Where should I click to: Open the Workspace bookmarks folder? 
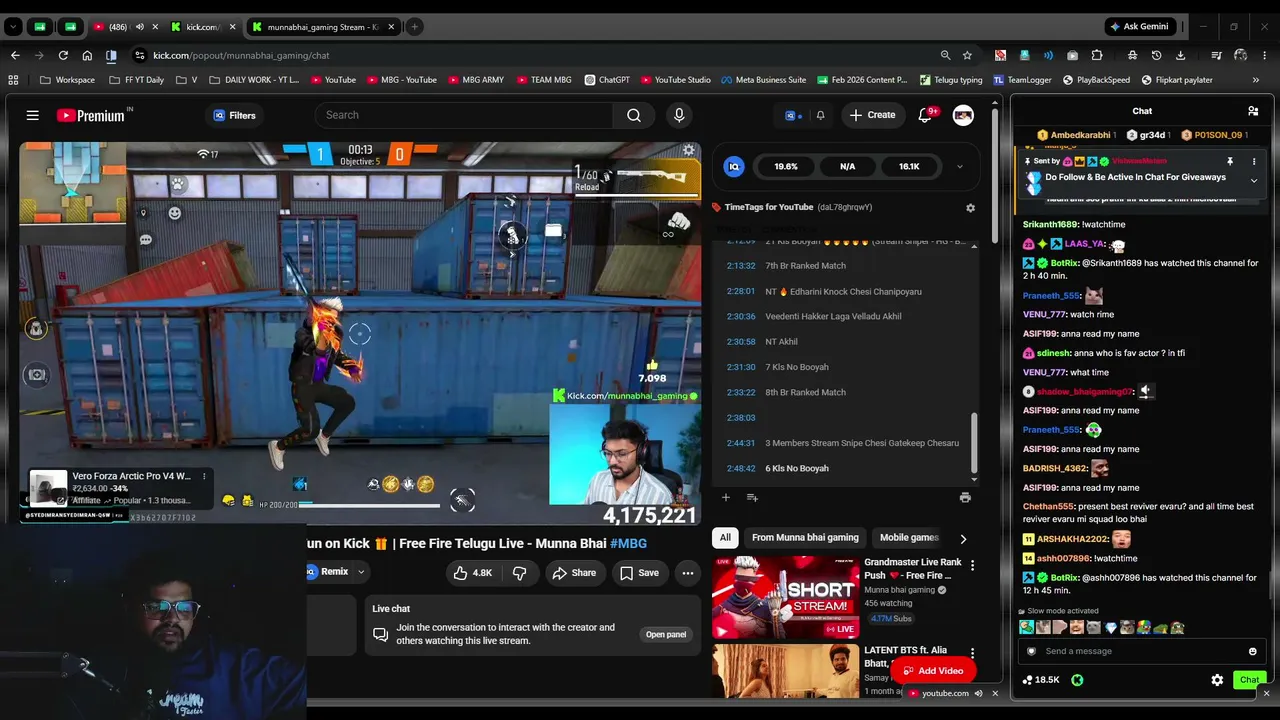coord(67,80)
